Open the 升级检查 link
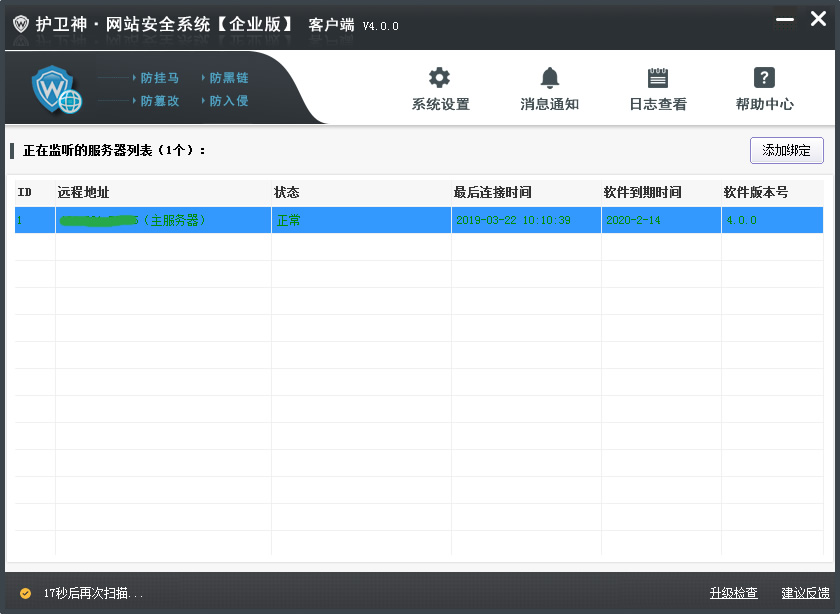840x614 pixels. tap(733, 593)
